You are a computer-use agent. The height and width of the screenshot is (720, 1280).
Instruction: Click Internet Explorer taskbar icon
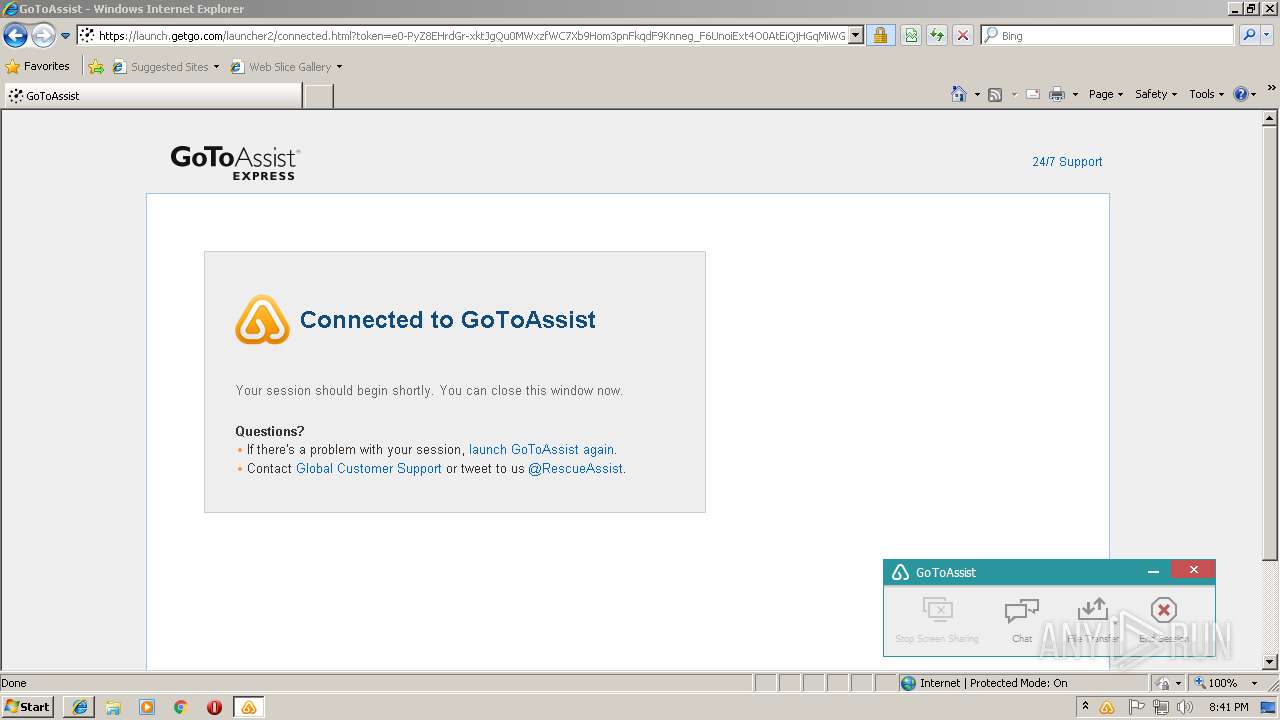tap(80, 707)
